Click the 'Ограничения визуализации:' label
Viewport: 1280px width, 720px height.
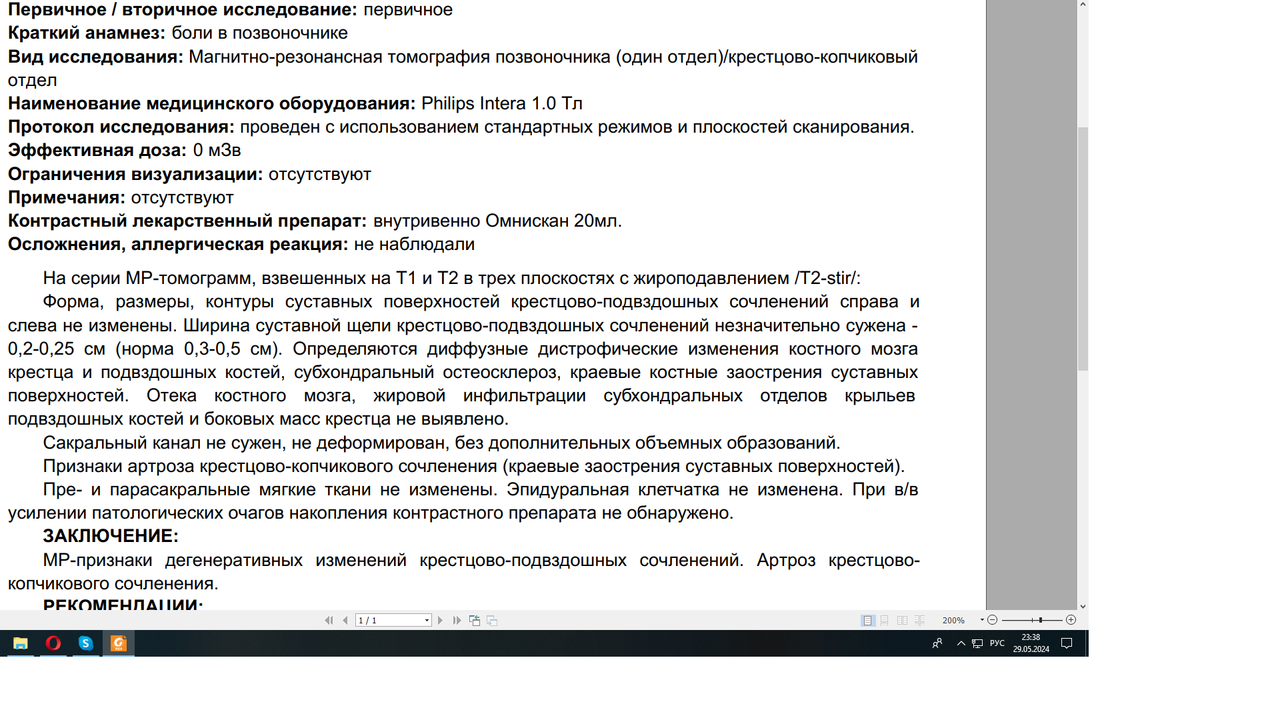coord(136,174)
